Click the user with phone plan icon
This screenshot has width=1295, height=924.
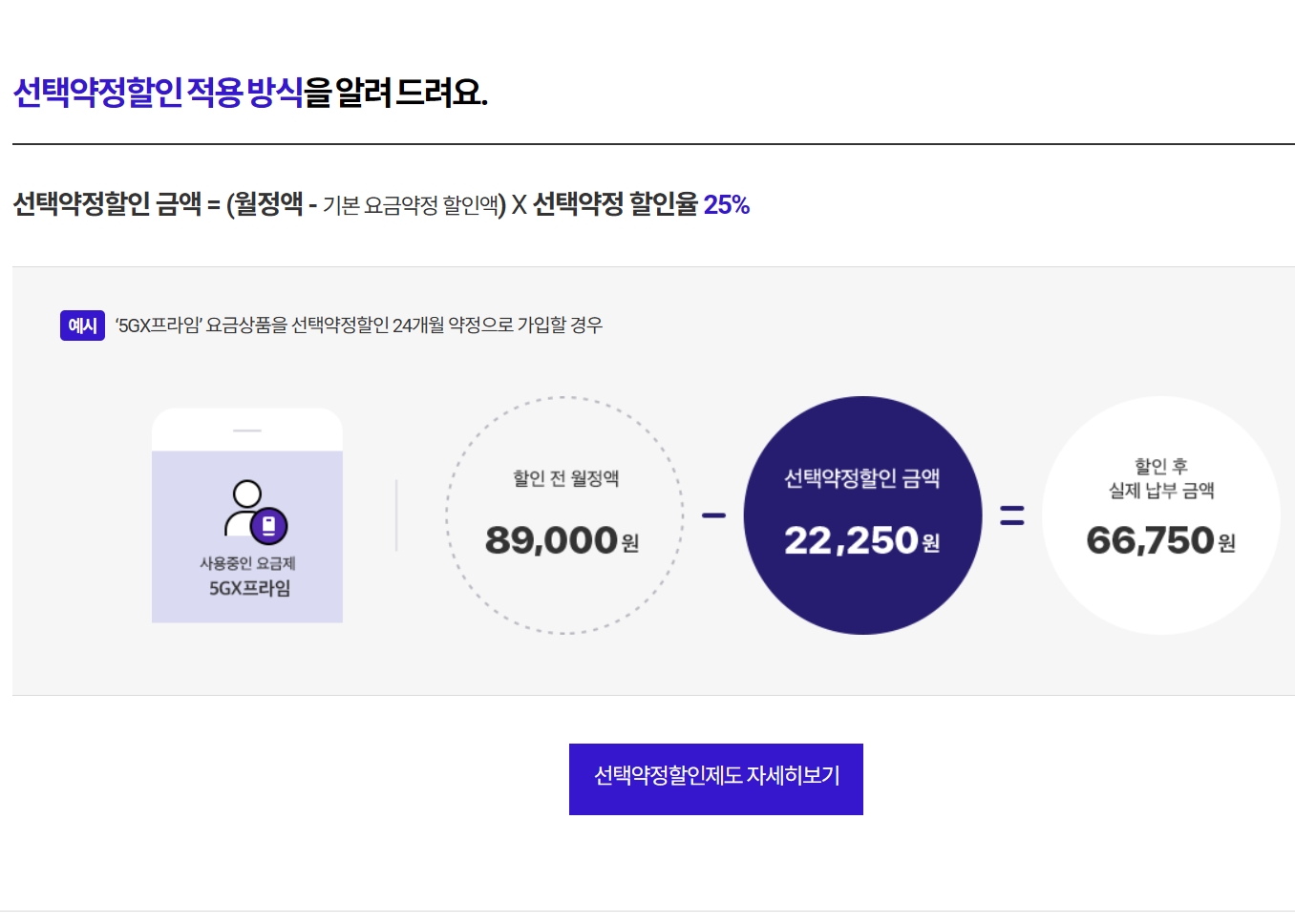click(x=255, y=511)
